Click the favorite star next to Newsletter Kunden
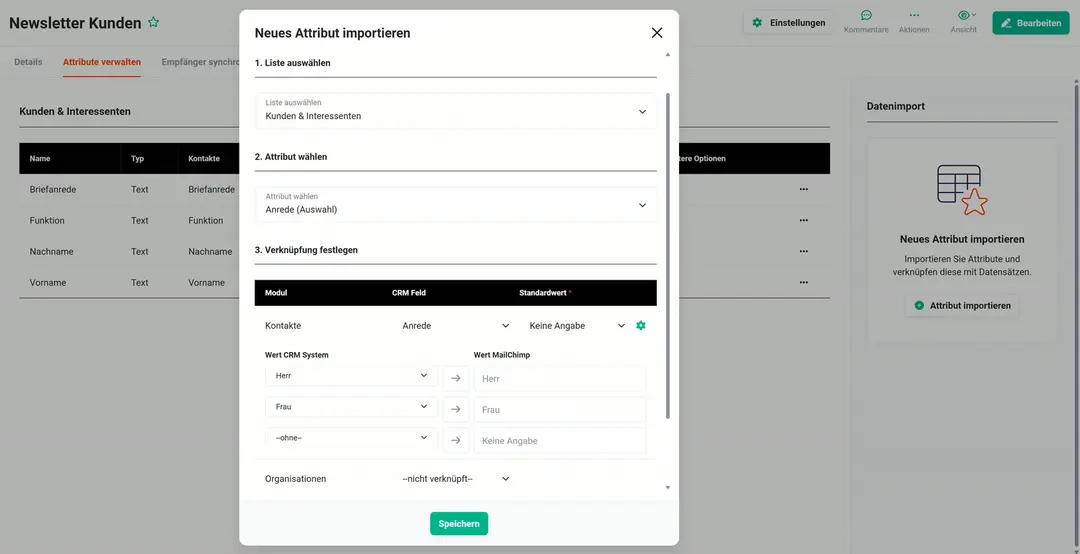This screenshot has width=1080, height=554. [153, 23]
